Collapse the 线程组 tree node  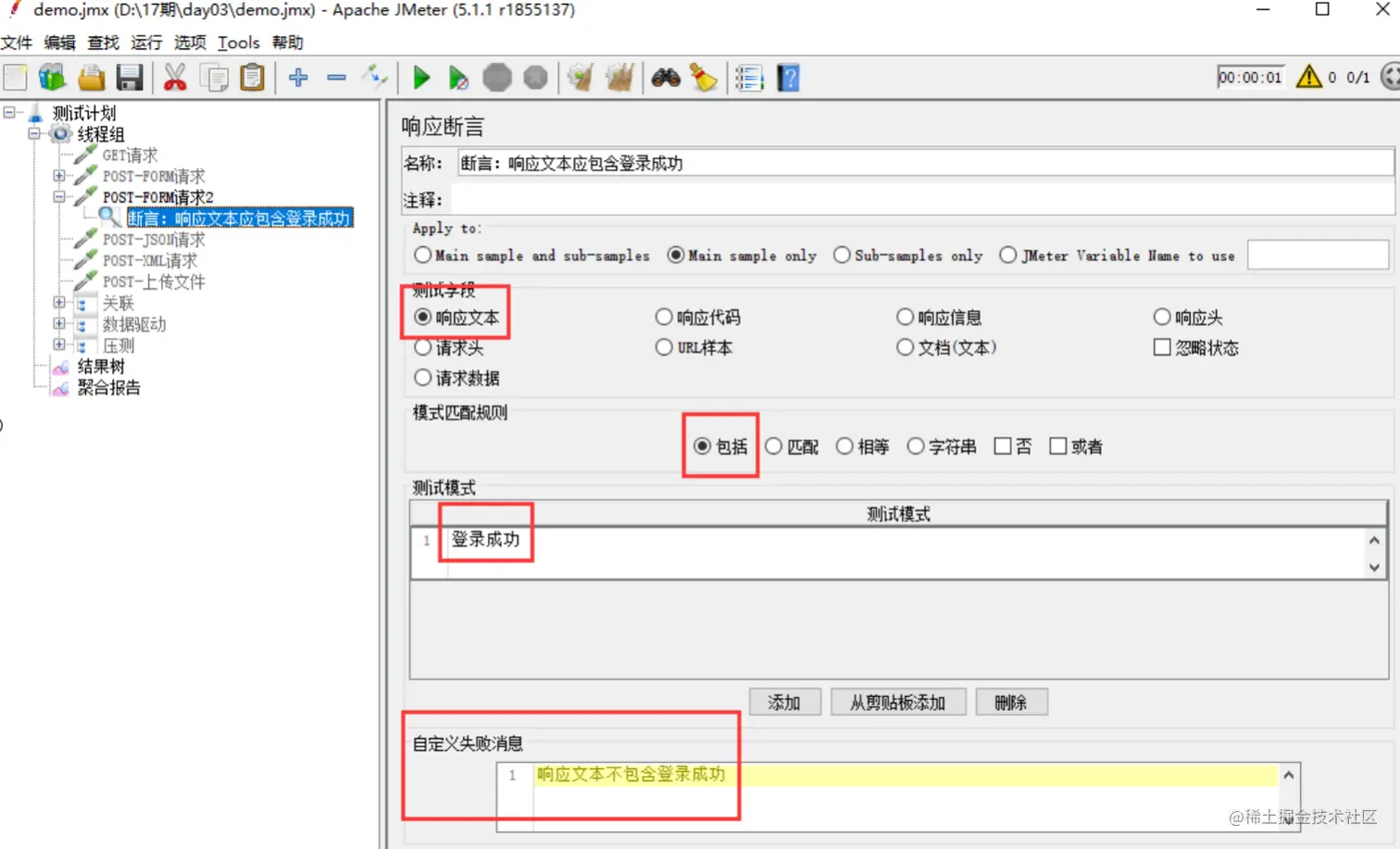point(34,133)
